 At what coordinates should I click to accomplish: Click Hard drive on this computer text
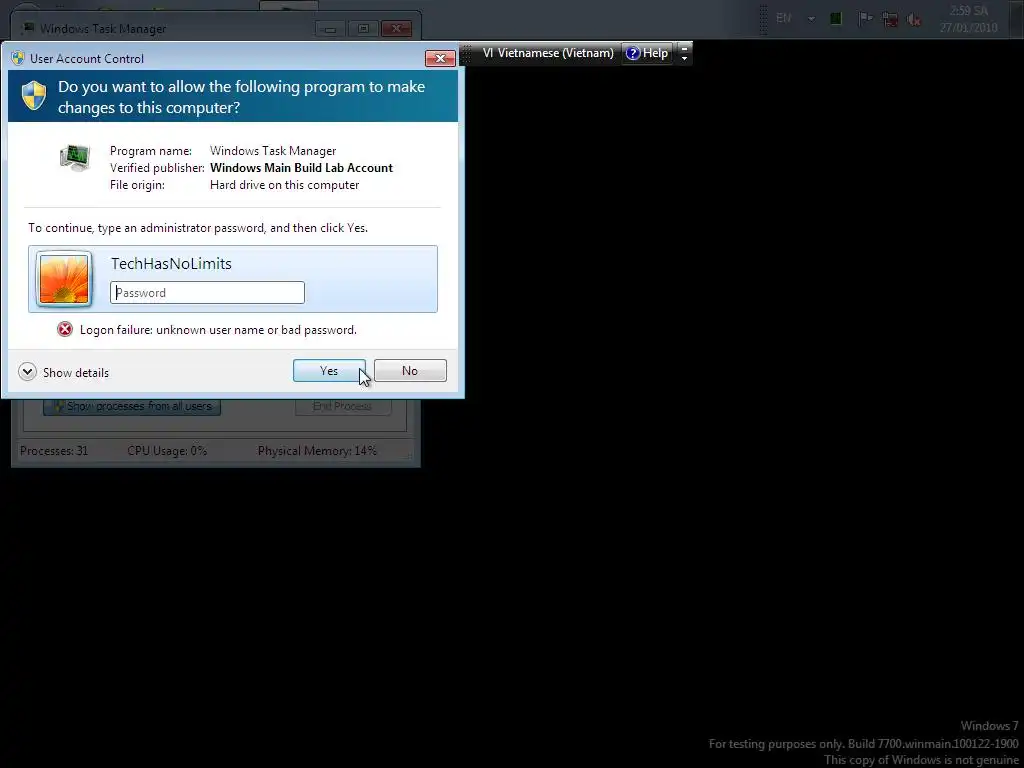click(284, 185)
